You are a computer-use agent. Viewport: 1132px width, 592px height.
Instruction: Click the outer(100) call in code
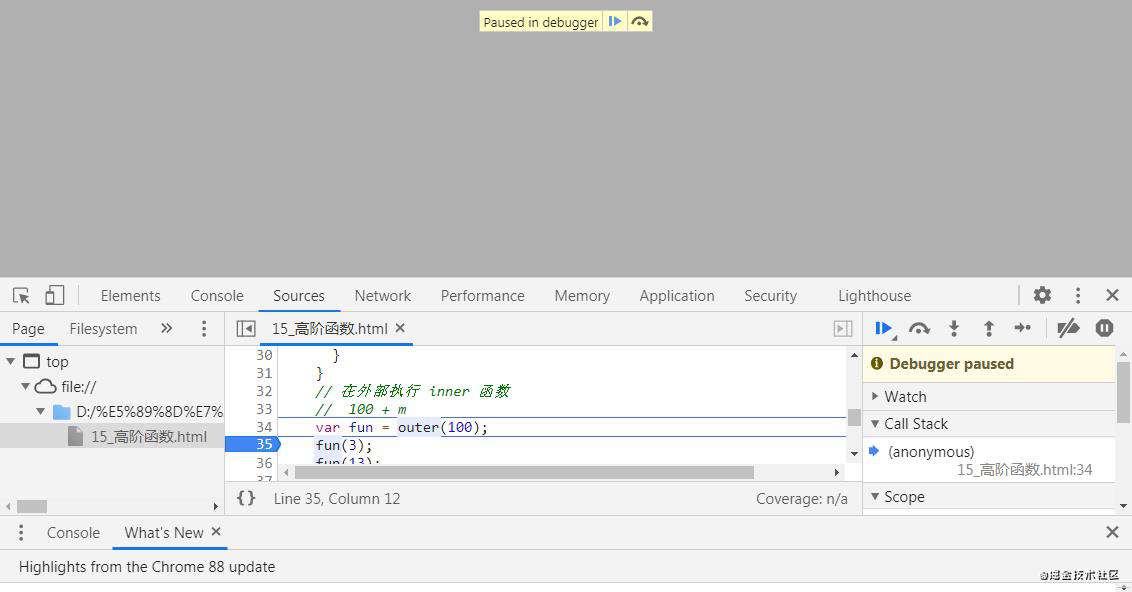pos(438,427)
